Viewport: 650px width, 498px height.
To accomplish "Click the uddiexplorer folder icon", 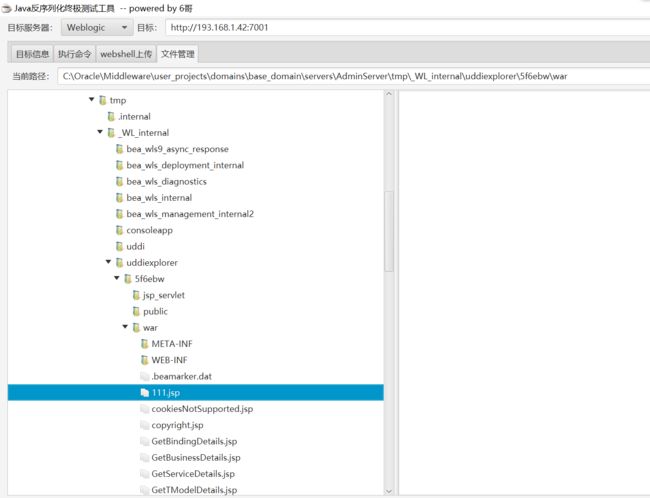I will 119,262.
